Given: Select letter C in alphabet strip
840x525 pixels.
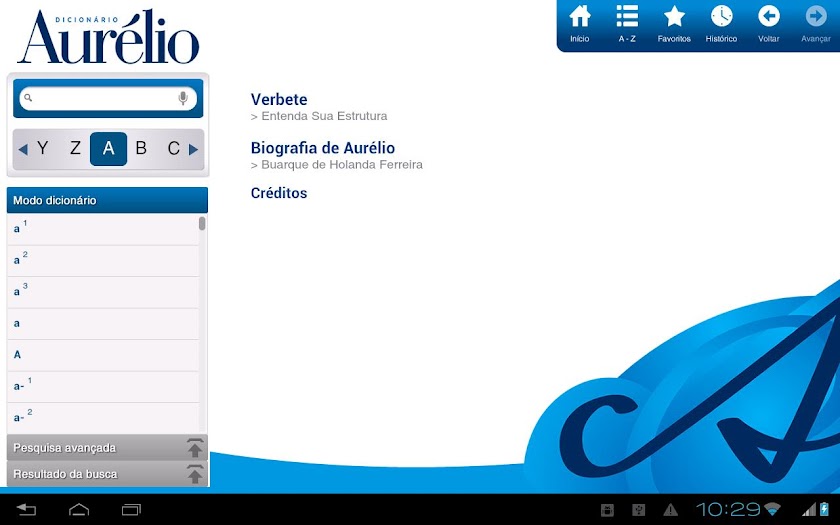Looking at the screenshot, I should pyautogui.click(x=174, y=148).
